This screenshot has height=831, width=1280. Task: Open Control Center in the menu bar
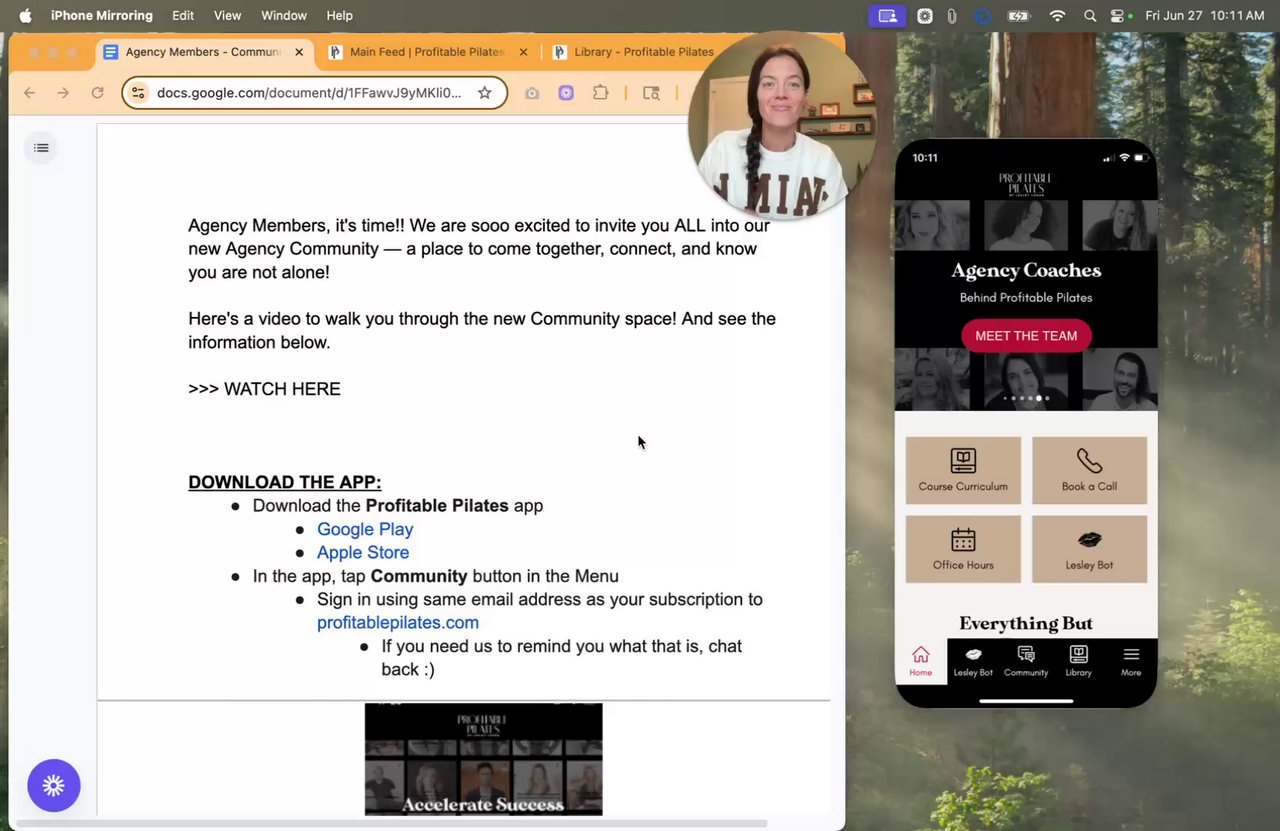pyautogui.click(x=1118, y=15)
